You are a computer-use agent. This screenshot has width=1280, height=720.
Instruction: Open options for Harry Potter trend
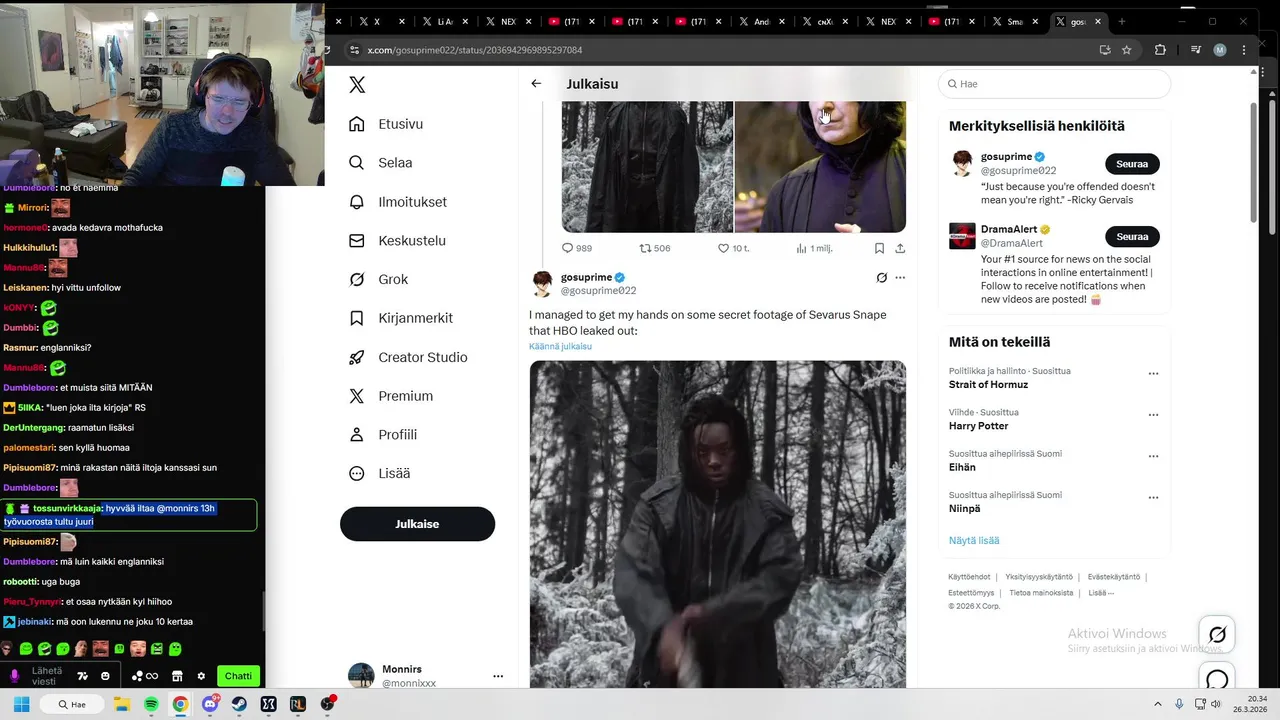1153,415
